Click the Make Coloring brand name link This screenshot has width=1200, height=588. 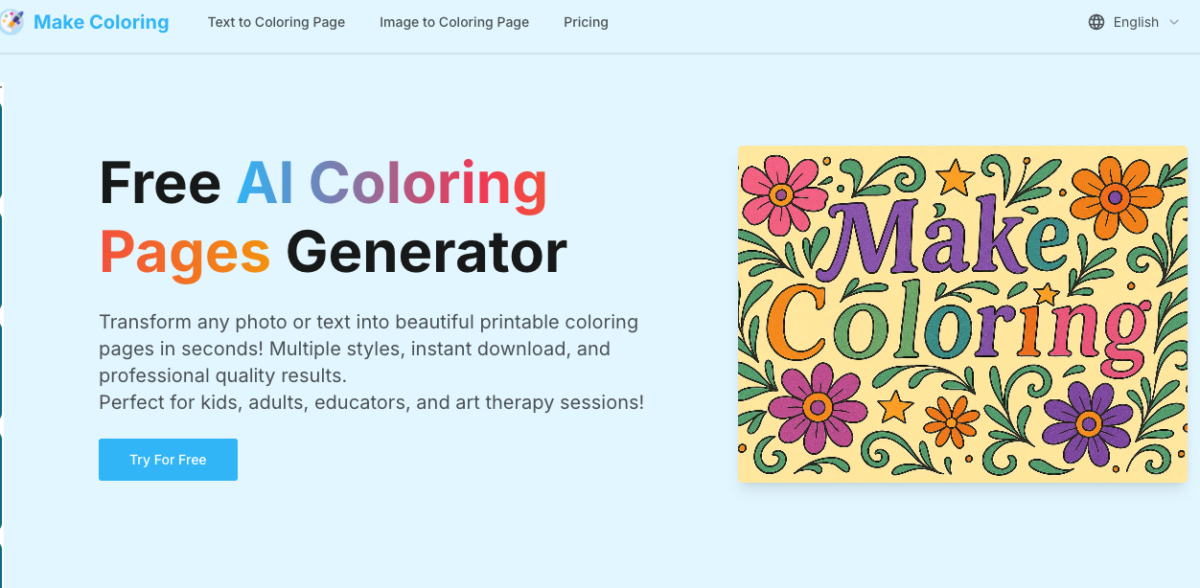pos(101,22)
